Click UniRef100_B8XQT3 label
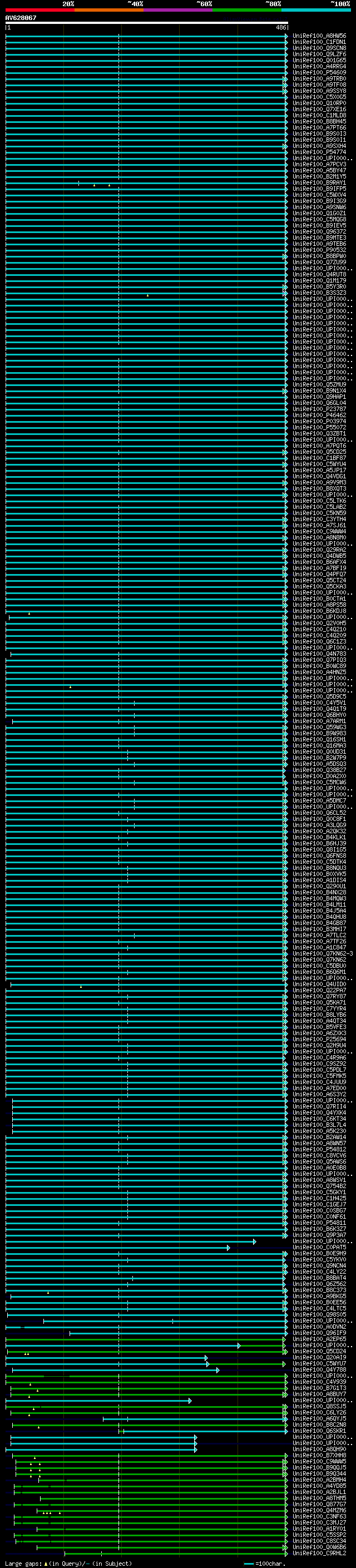 (319, 488)
